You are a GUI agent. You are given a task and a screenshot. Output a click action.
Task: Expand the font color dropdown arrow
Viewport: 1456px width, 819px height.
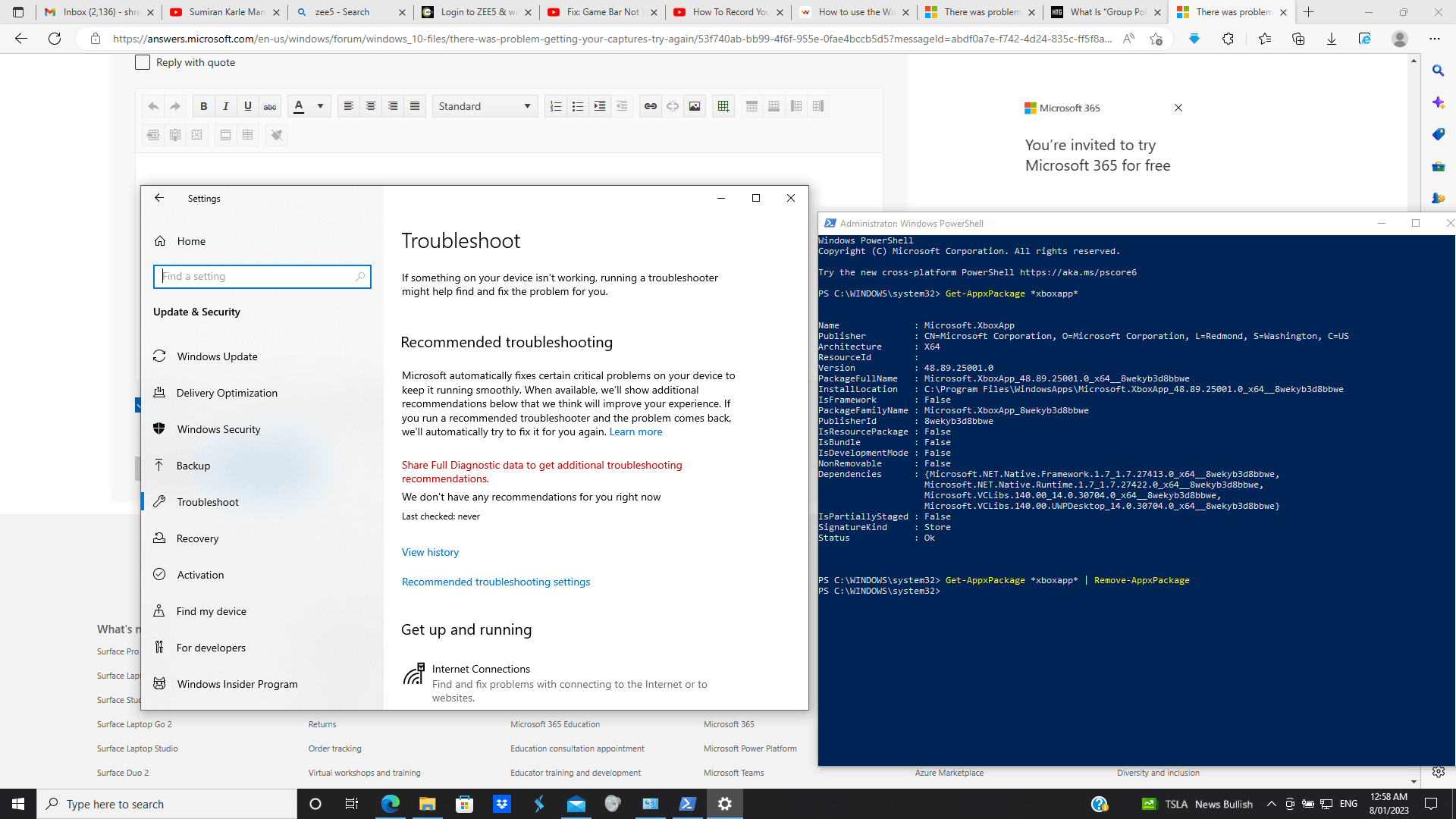click(x=320, y=106)
